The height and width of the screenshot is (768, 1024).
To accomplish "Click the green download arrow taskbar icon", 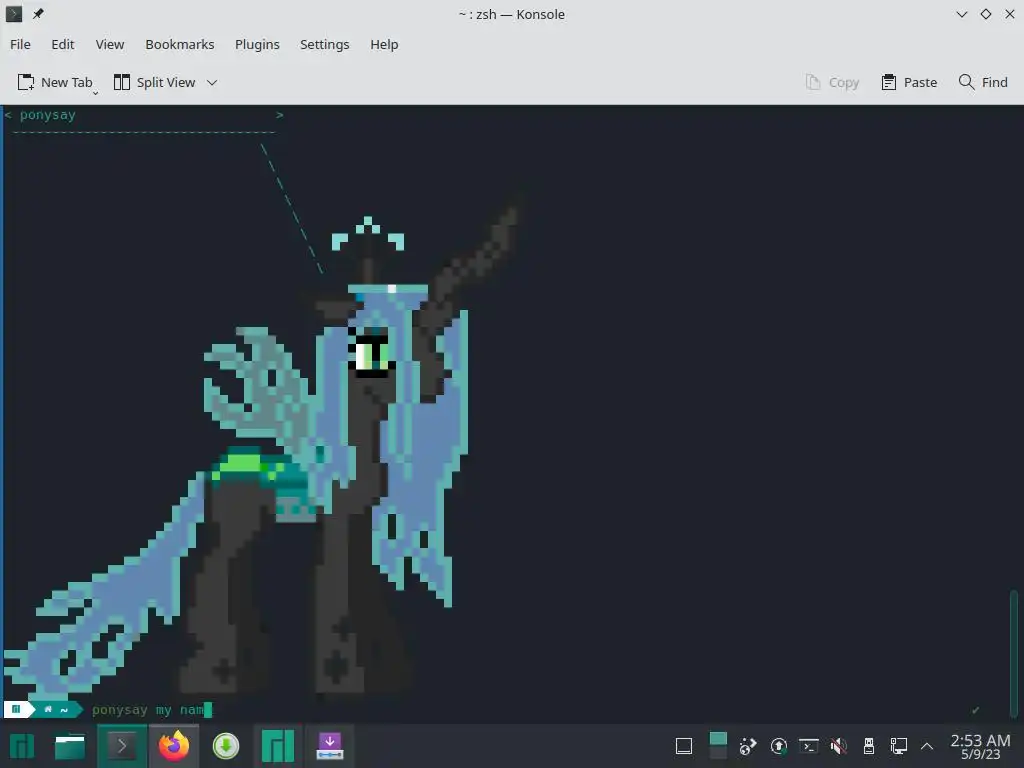I will coord(226,746).
